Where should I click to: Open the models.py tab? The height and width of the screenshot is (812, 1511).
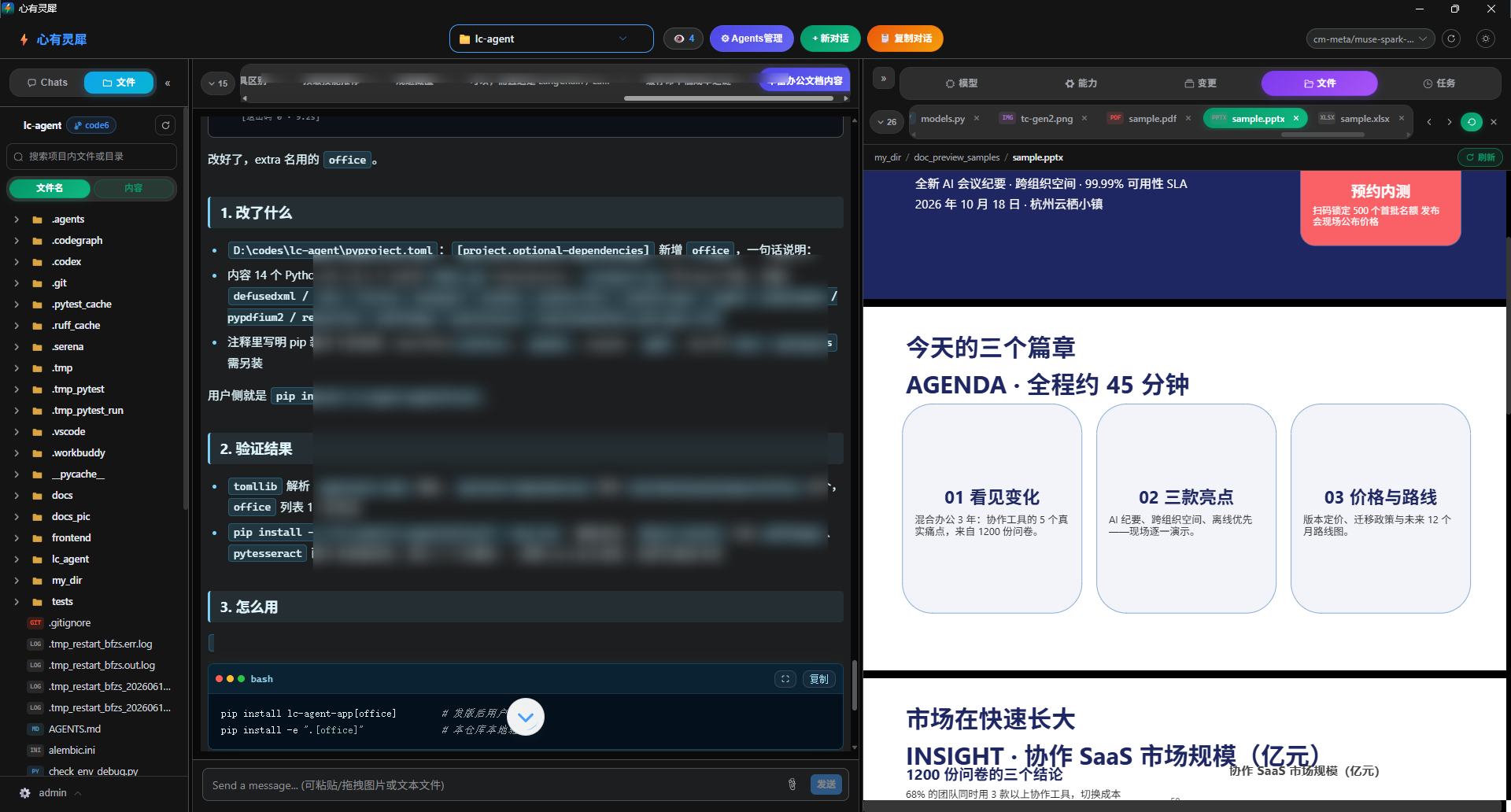tap(943, 119)
